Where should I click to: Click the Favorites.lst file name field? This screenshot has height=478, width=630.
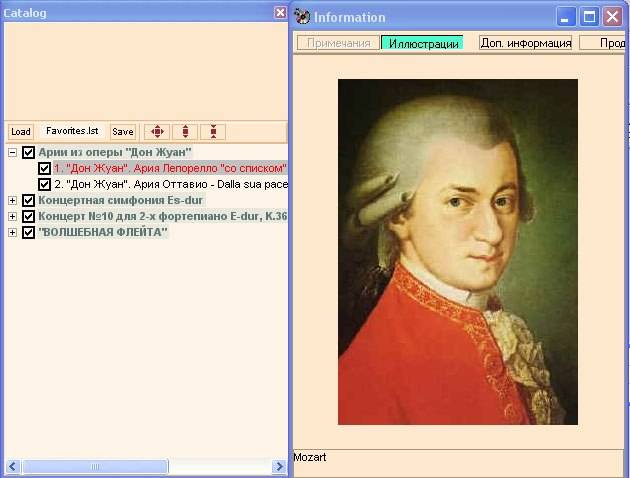(72, 131)
